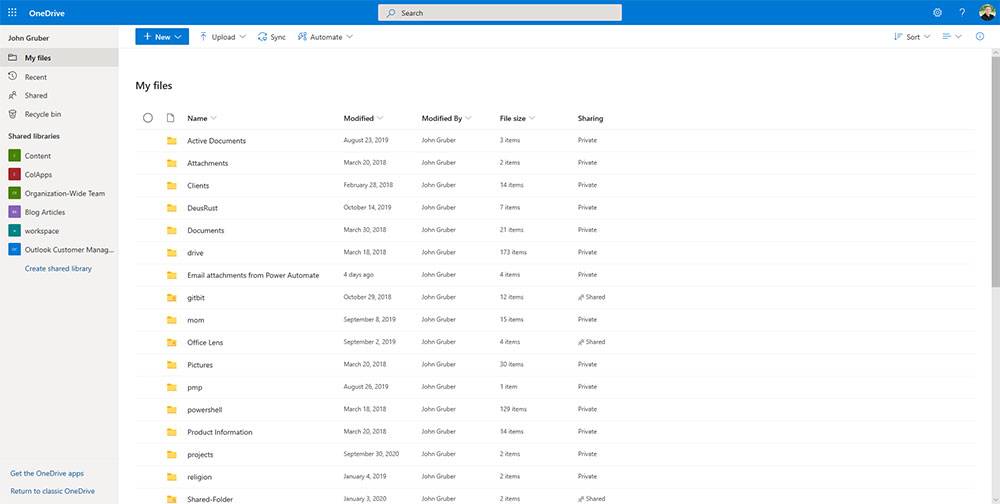Click the ColApps shared library icon
Viewport: 1000px width, 504px height.
point(14,175)
